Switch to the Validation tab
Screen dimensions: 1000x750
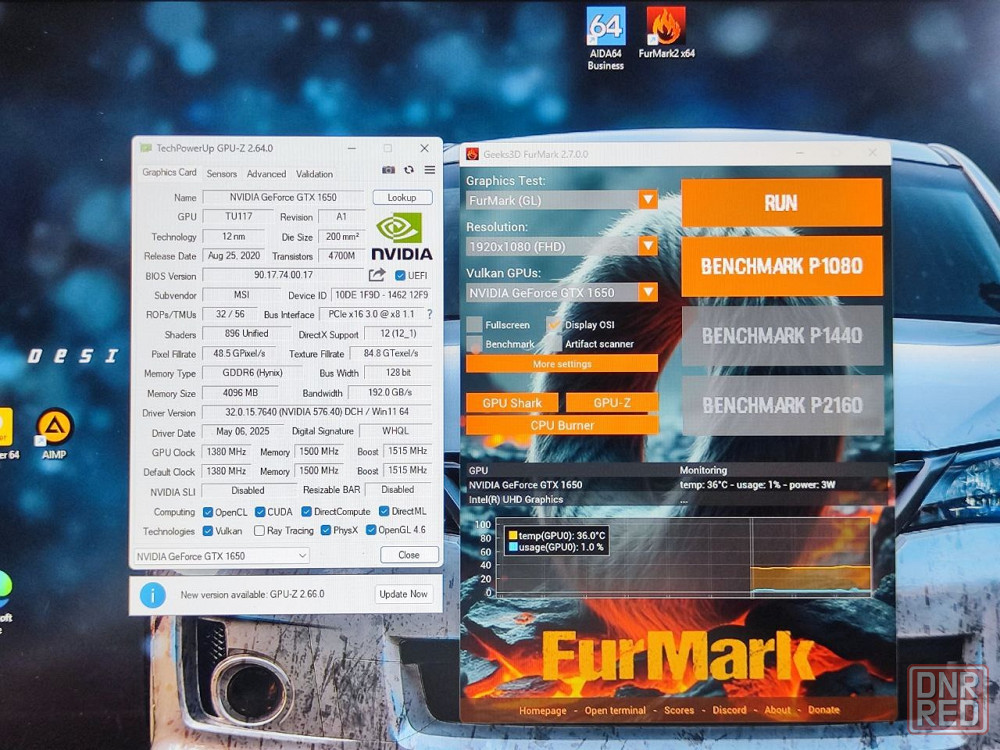[x=314, y=173]
